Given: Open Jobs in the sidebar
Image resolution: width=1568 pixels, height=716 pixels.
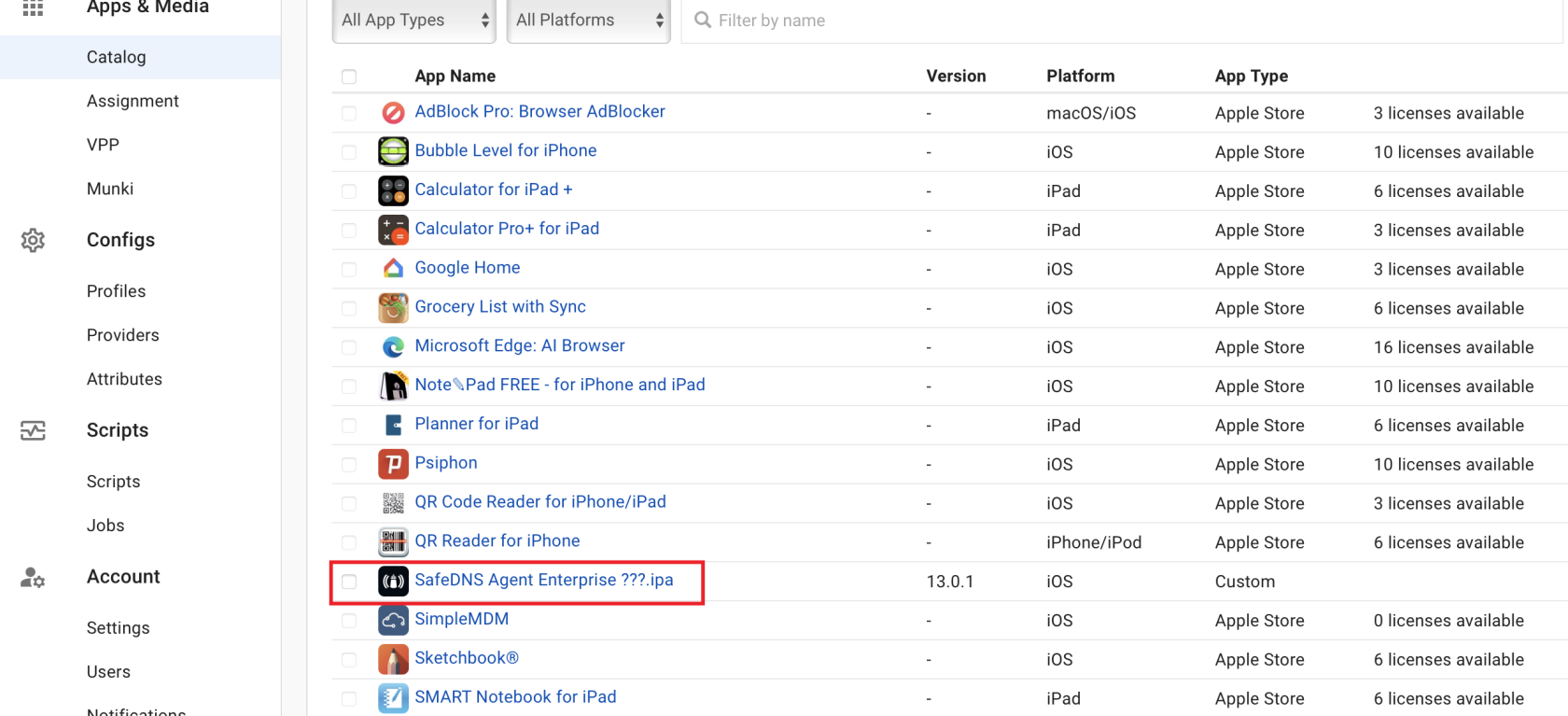Looking at the screenshot, I should point(105,526).
